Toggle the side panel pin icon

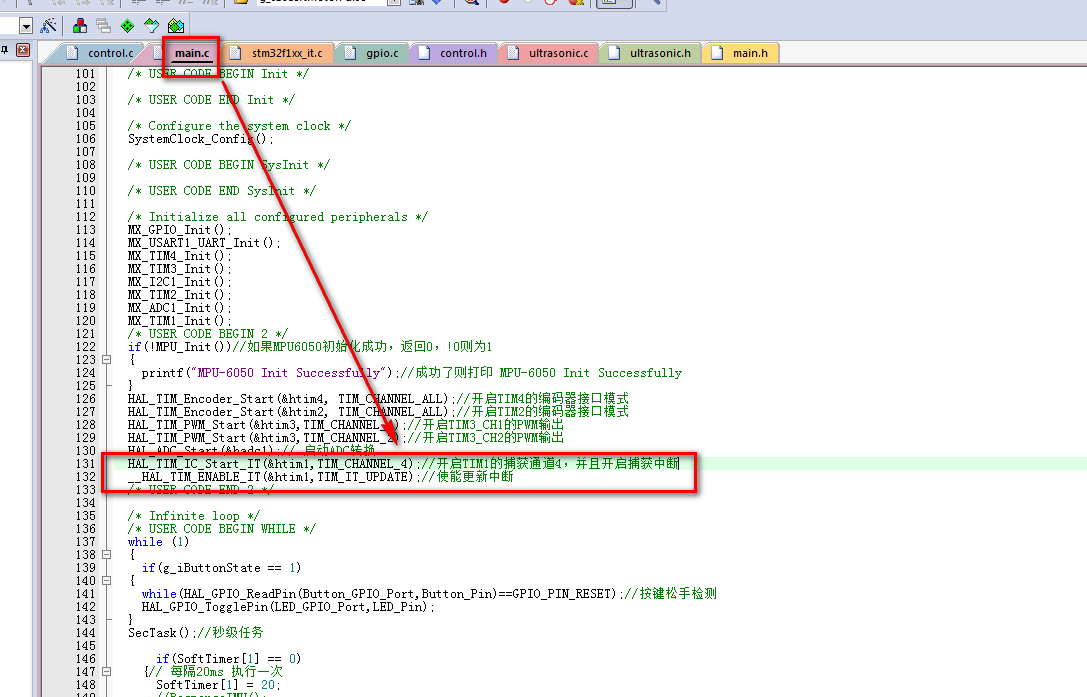coord(5,50)
